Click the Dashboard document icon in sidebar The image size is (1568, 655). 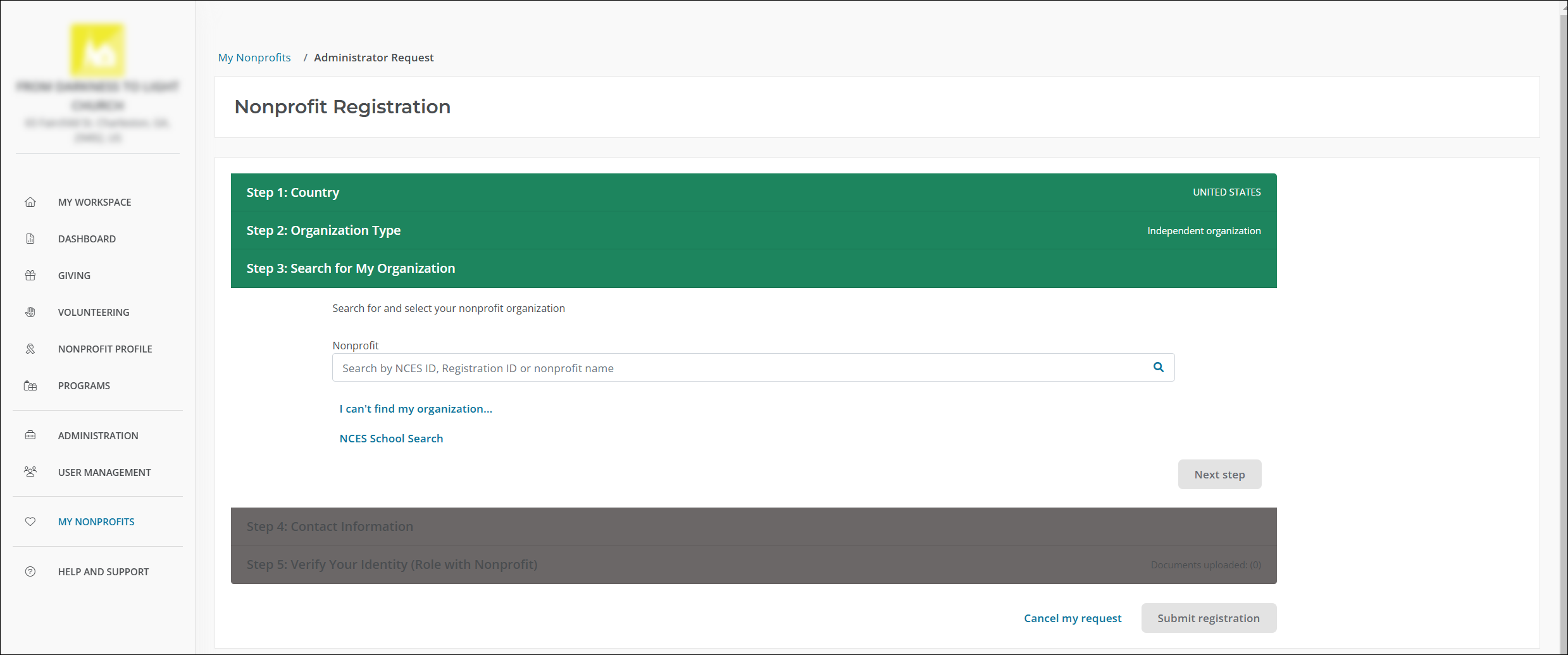(x=30, y=239)
